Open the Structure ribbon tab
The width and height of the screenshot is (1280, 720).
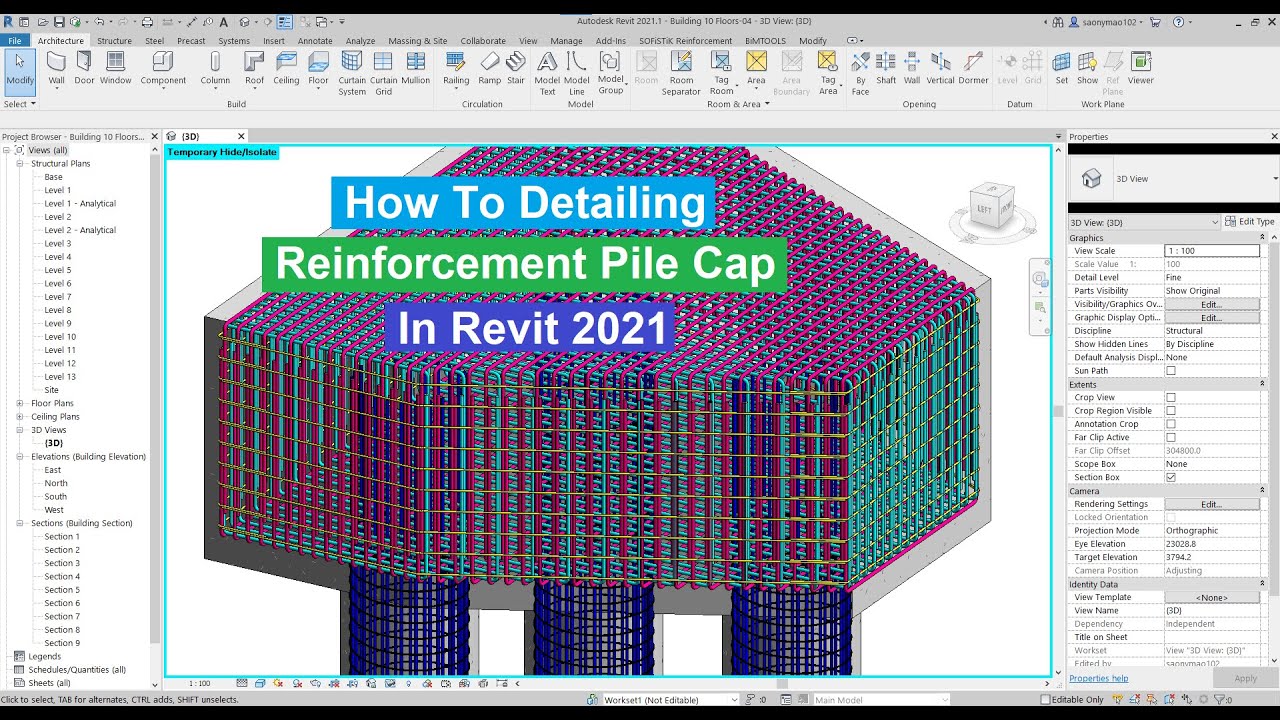click(x=114, y=41)
